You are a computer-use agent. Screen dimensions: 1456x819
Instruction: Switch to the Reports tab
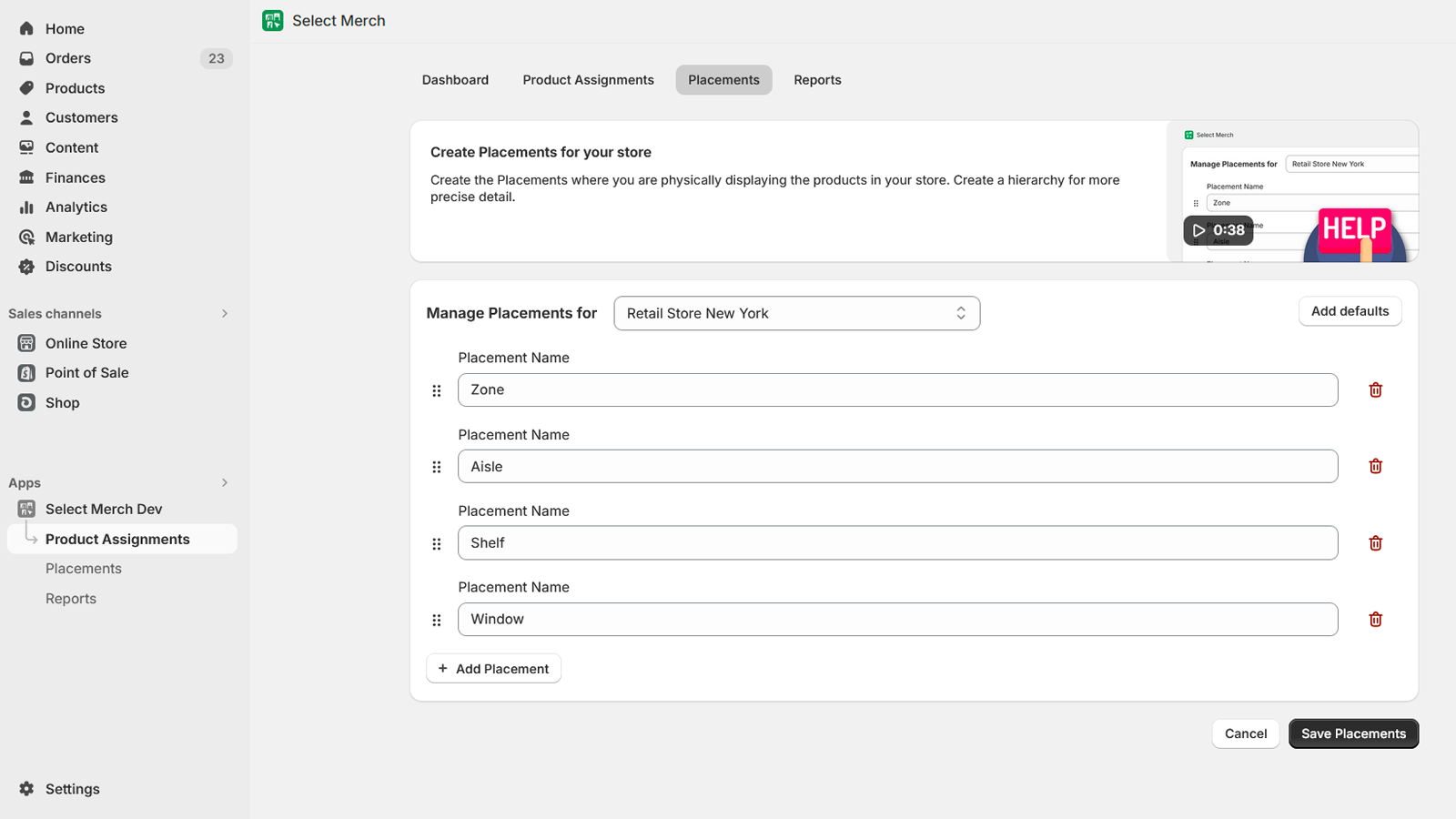[817, 79]
